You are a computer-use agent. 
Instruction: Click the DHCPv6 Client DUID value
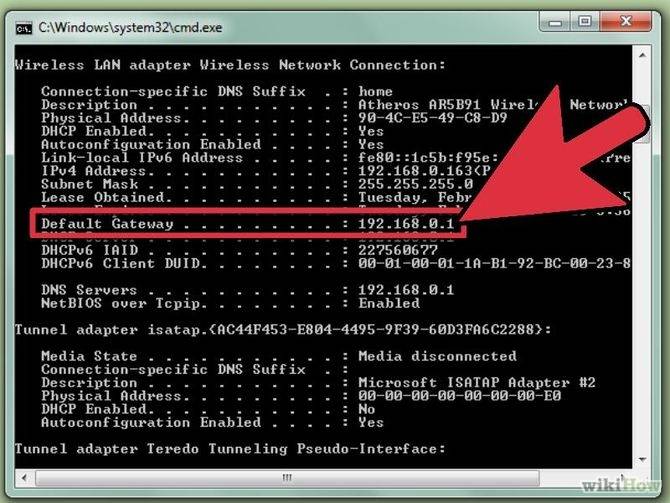point(494,263)
